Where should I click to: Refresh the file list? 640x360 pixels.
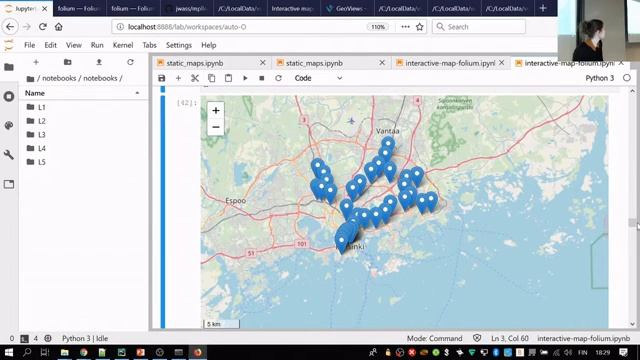[130, 62]
